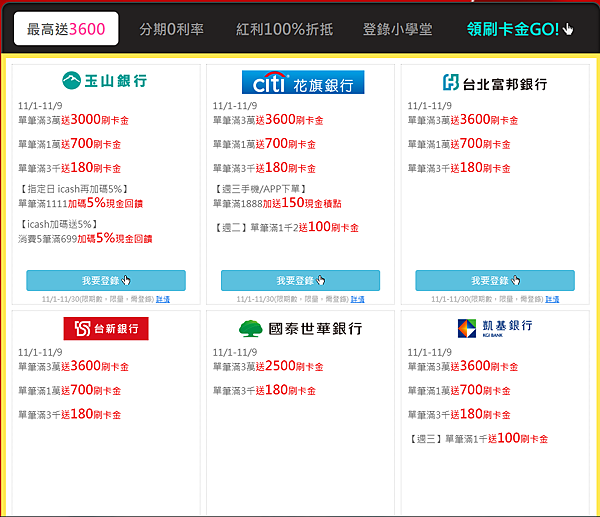Viewport: 600px width, 517px height.
Task: Select the 最高送3600 tab
Action: [x=66, y=29]
